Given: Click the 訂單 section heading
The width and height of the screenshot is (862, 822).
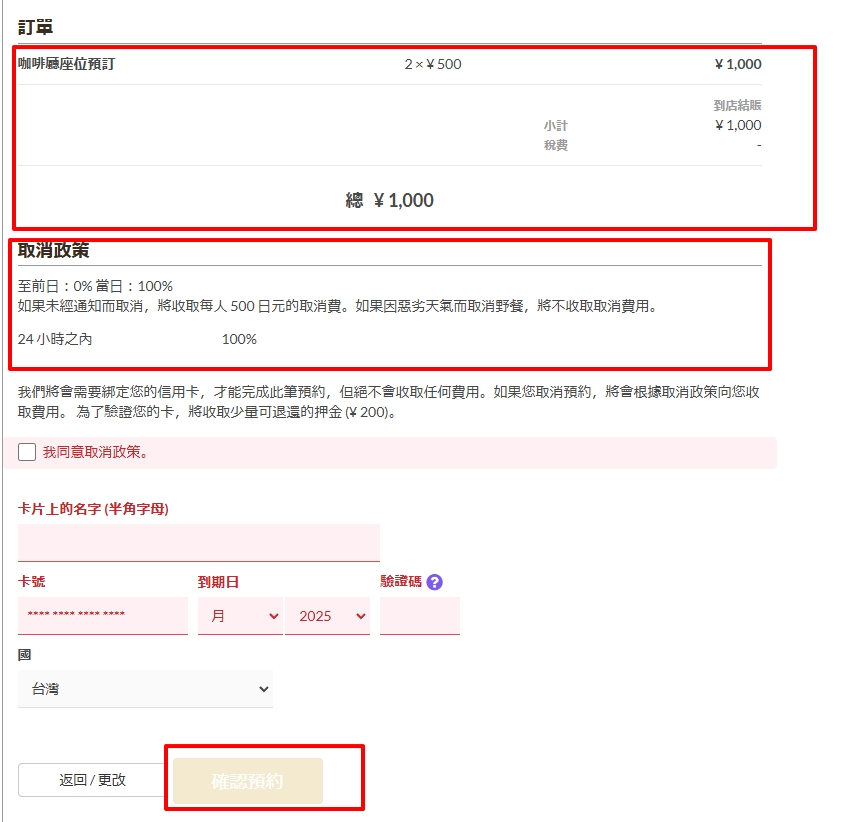Looking at the screenshot, I should pyautogui.click(x=36, y=27).
